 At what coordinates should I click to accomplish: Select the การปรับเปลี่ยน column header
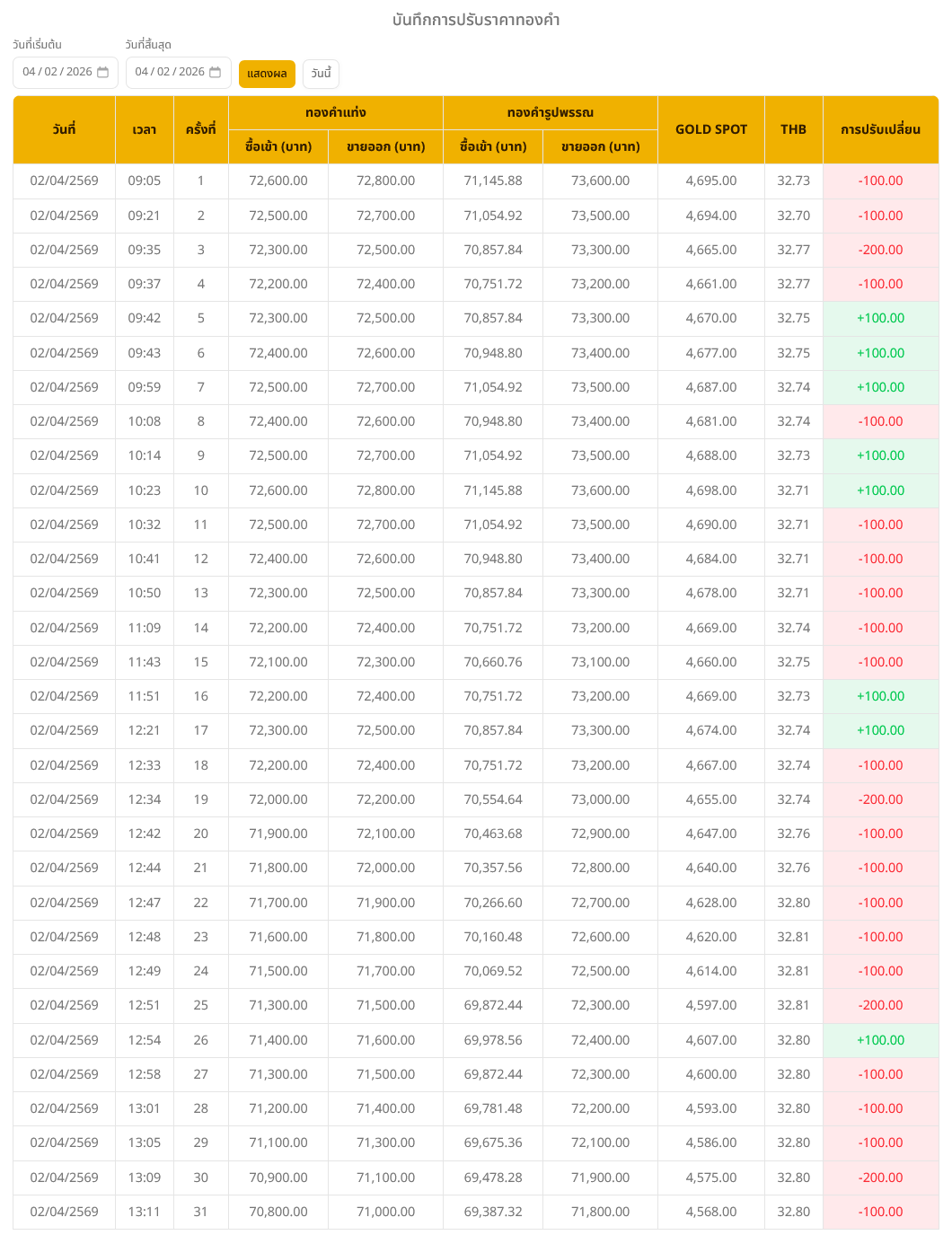click(x=880, y=129)
